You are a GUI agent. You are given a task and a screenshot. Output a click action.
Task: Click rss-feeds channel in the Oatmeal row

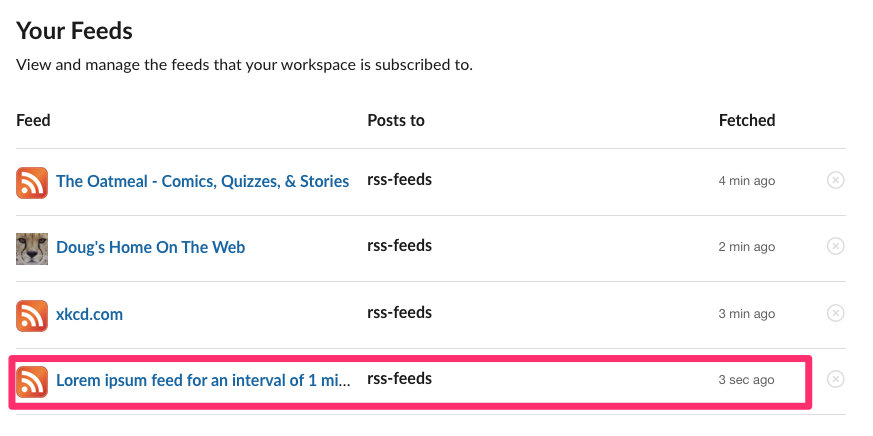click(399, 180)
